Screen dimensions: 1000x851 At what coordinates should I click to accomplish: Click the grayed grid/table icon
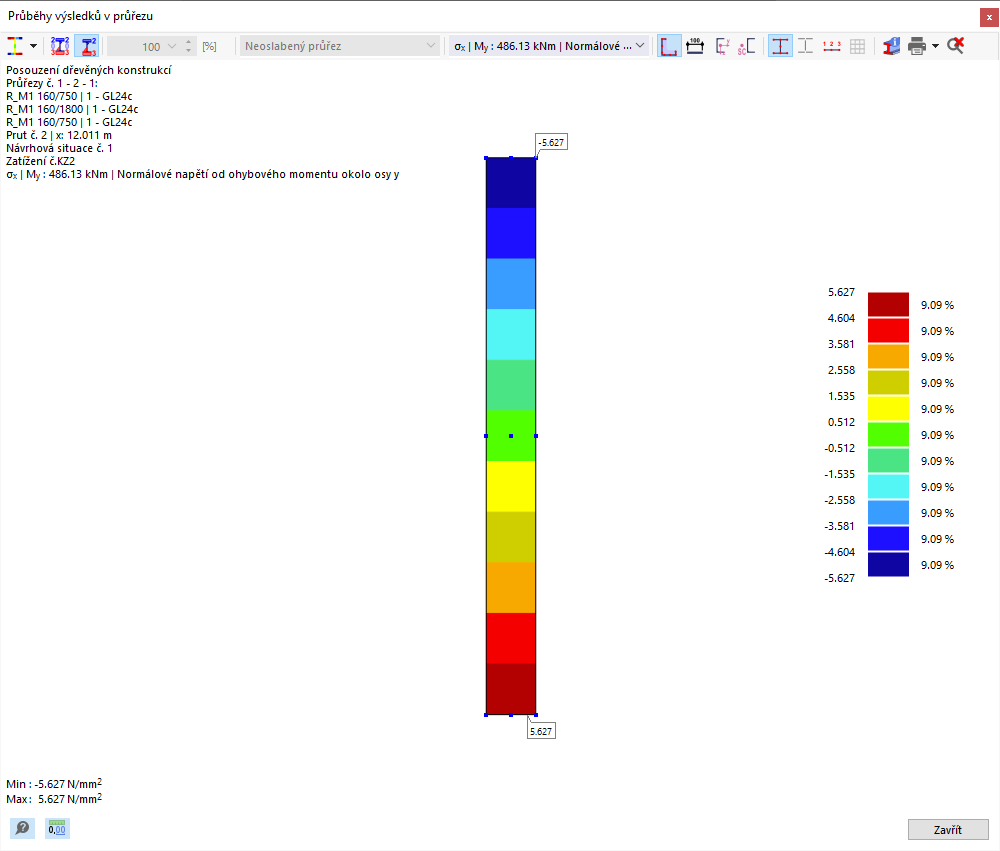point(858,46)
